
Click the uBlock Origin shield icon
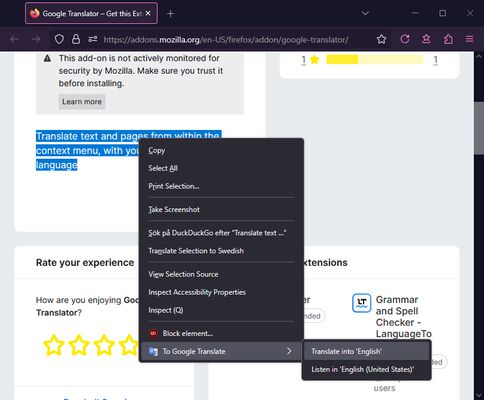[x=153, y=333]
